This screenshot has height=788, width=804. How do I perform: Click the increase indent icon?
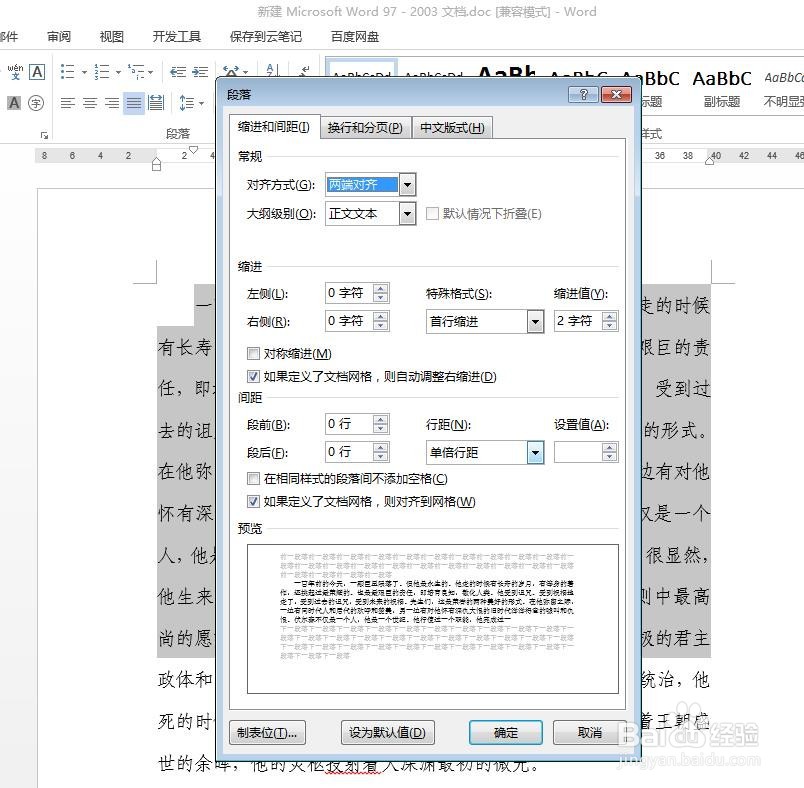tap(199, 72)
